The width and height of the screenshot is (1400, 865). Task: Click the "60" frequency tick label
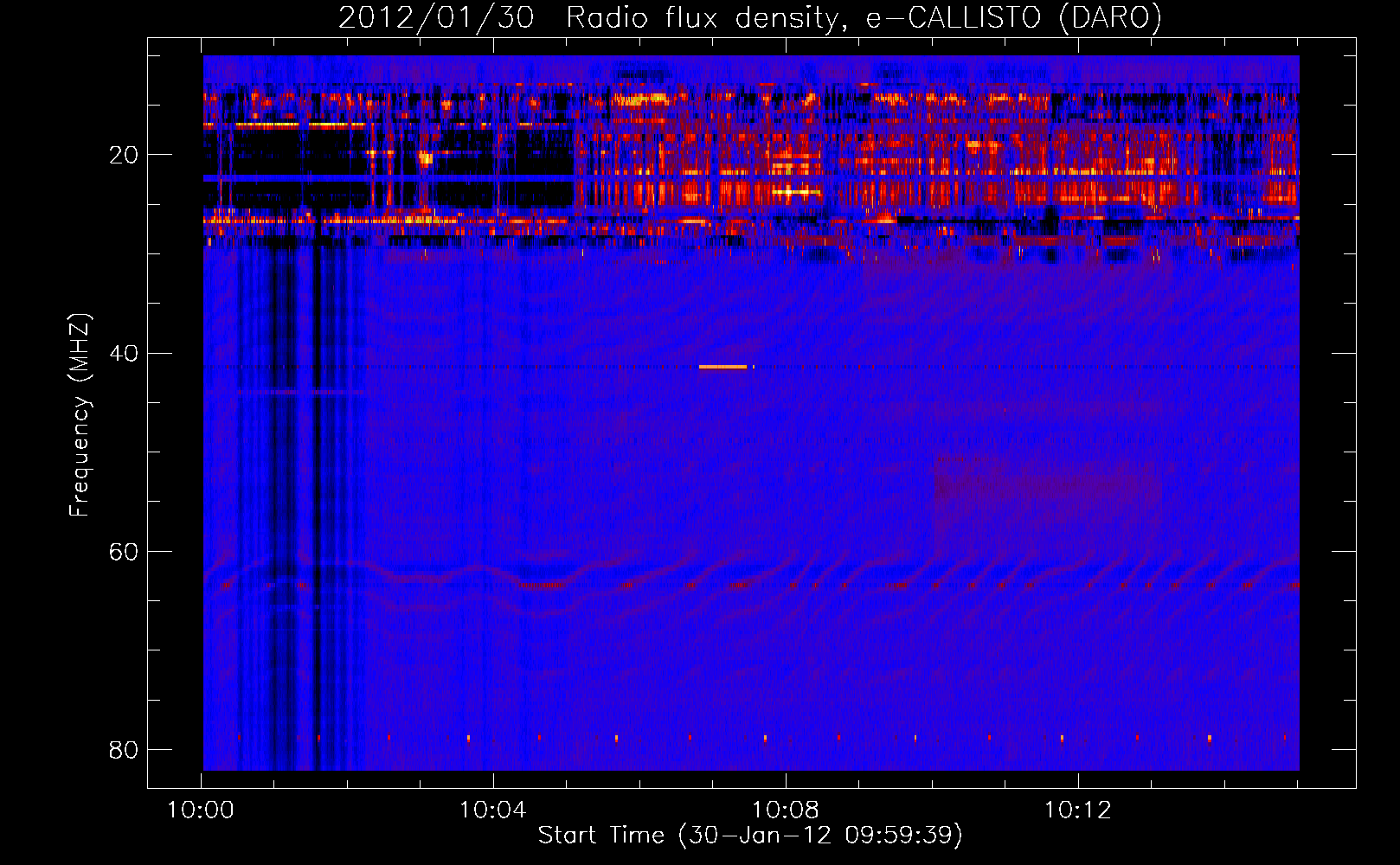click(x=124, y=551)
